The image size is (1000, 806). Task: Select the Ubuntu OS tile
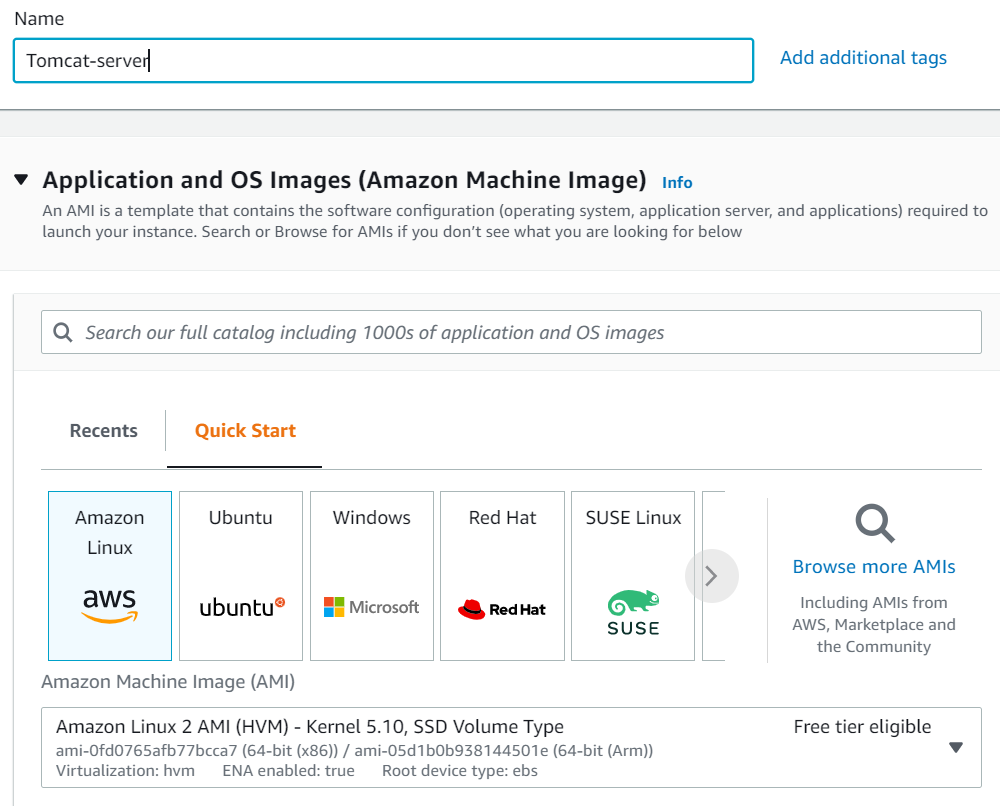click(x=240, y=576)
